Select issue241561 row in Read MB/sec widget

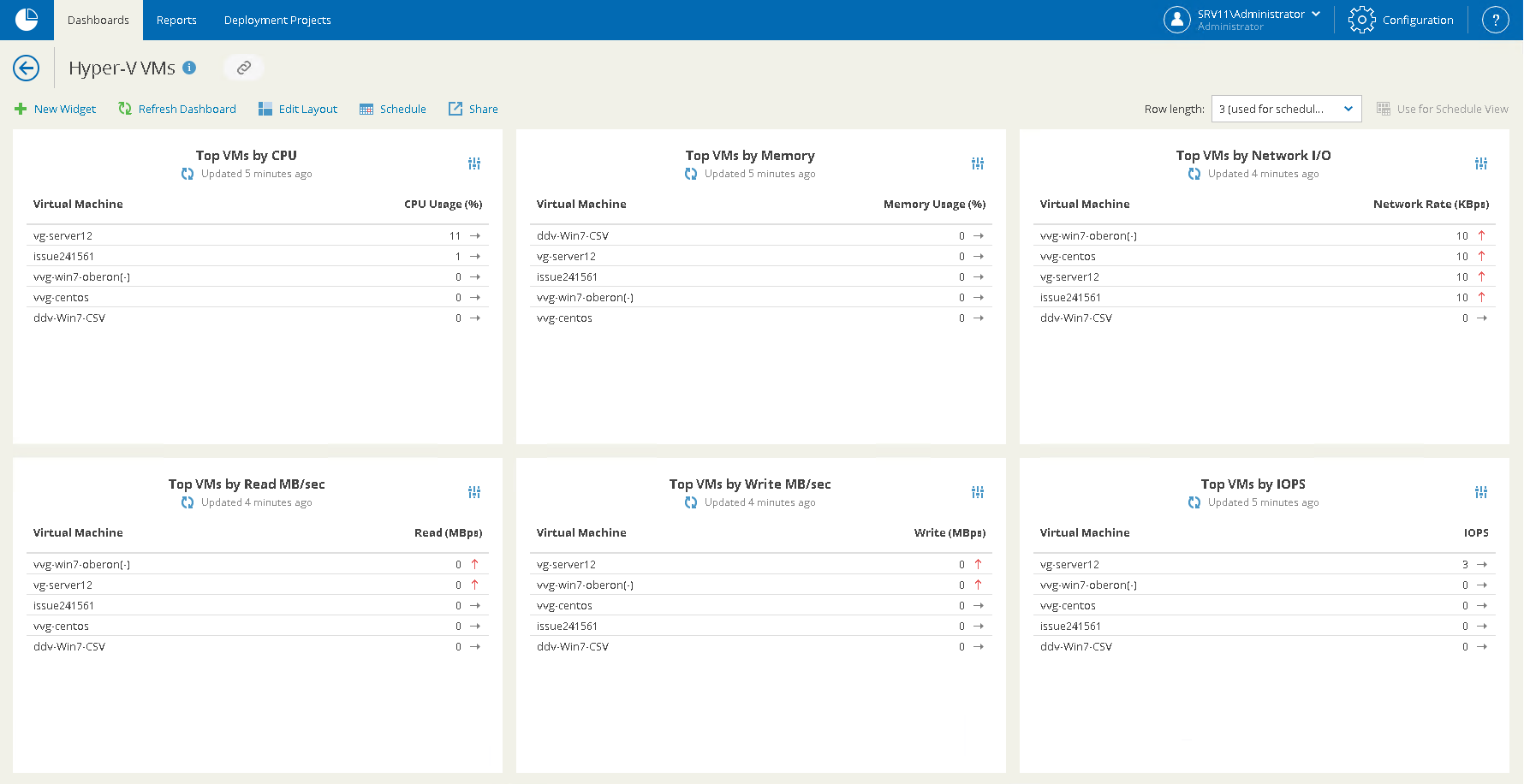(258, 605)
